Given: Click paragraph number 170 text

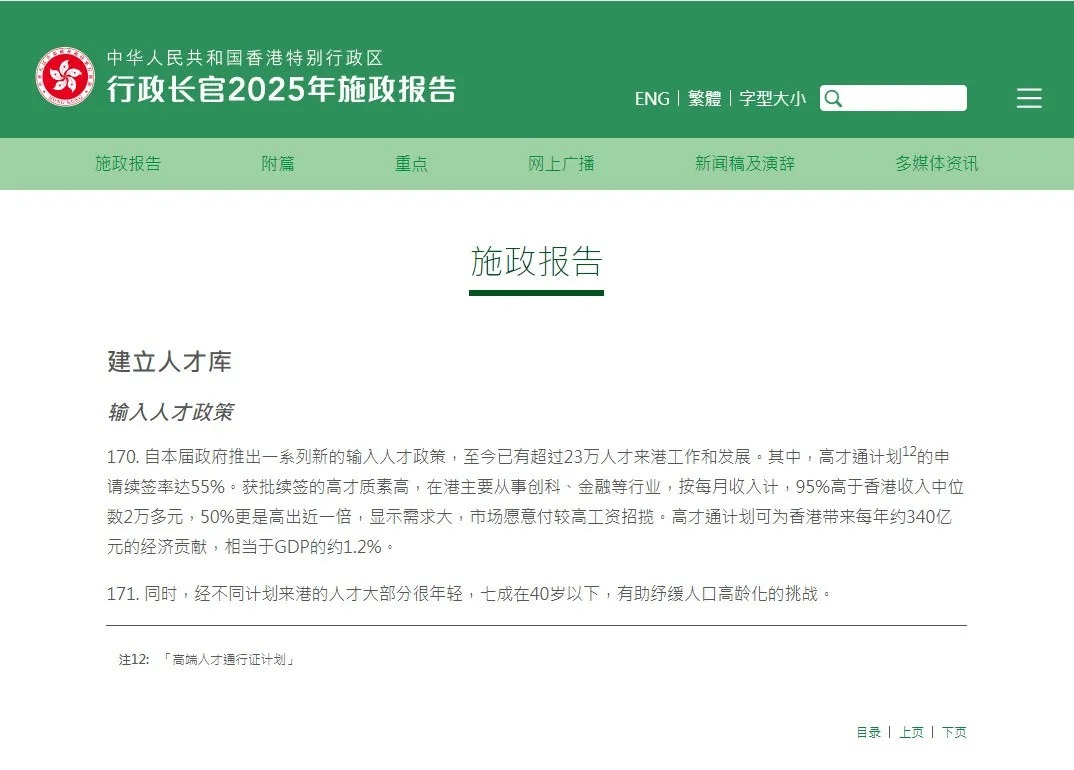Looking at the screenshot, I should [x=123, y=457].
